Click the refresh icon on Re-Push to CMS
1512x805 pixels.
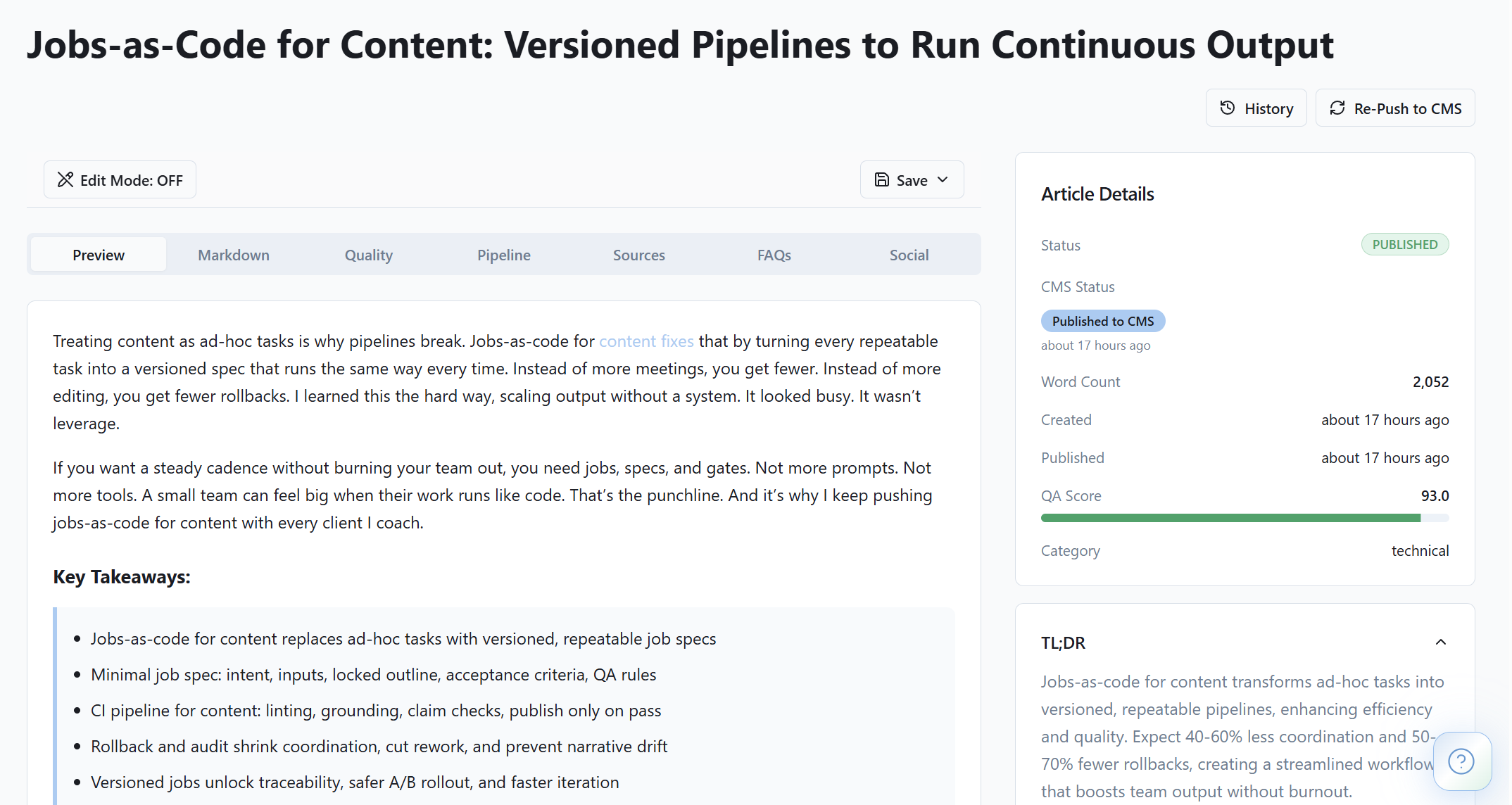click(x=1337, y=108)
